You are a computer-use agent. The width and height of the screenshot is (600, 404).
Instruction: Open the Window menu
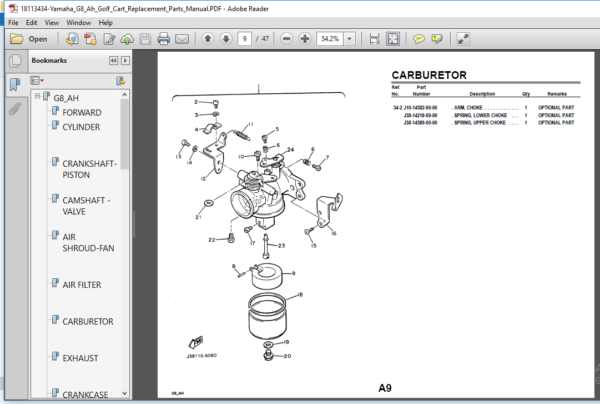(78, 23)
